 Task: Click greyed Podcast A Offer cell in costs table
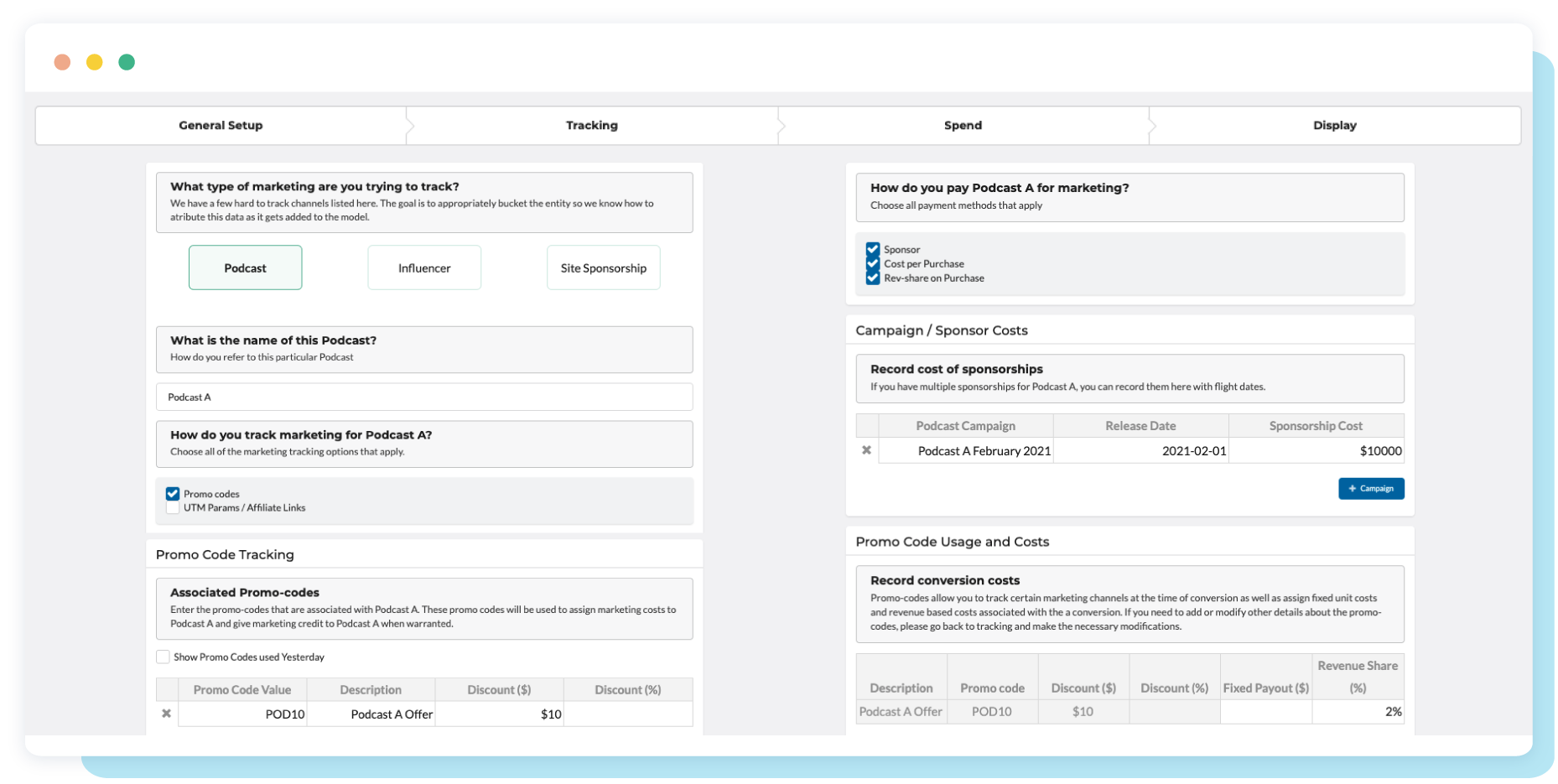pos(901,711)
